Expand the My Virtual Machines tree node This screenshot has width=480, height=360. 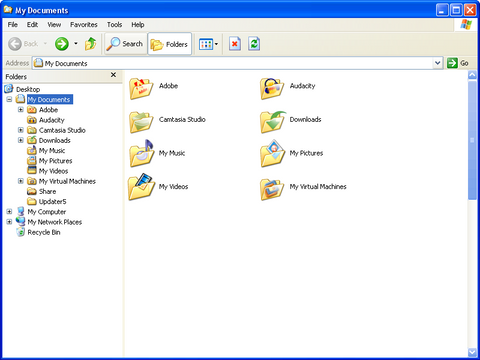pos(21,181)
